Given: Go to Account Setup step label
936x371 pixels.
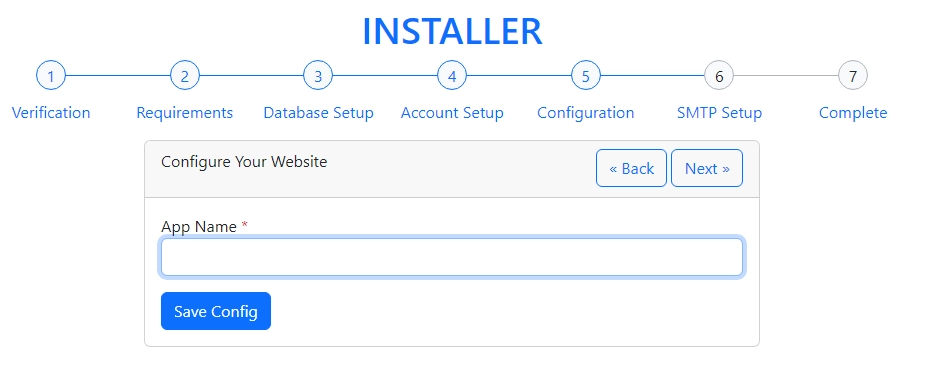Looking at the screenshot, I should click(452, 113).
